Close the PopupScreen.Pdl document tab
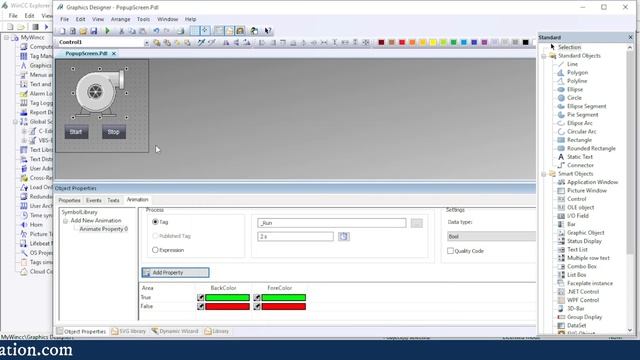The height and width of the screenshot is (360, 640). tap(114, 53)
